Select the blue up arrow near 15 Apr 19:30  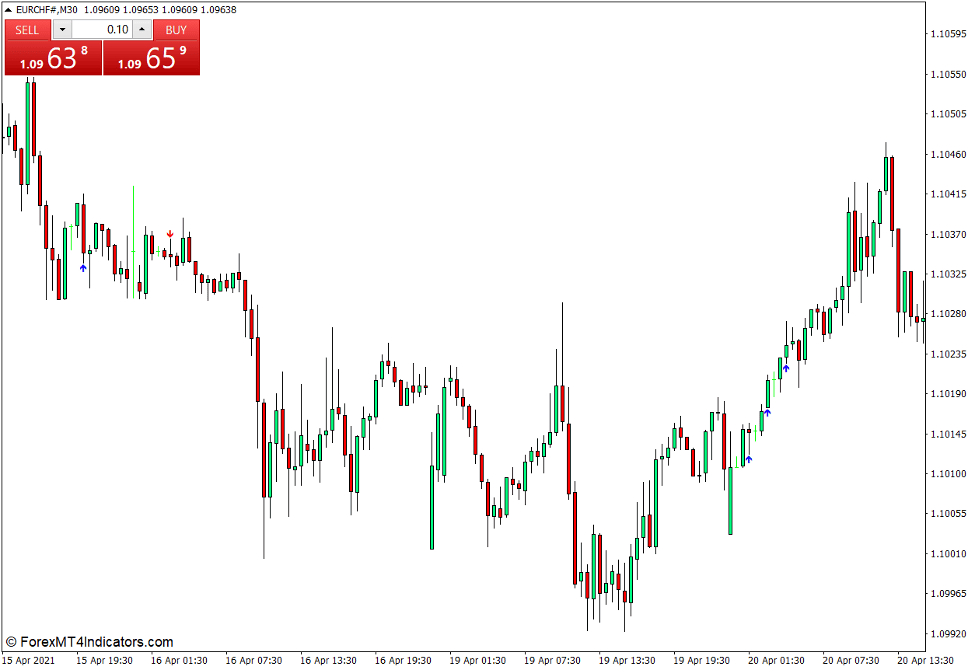click(x=83, y=268)
